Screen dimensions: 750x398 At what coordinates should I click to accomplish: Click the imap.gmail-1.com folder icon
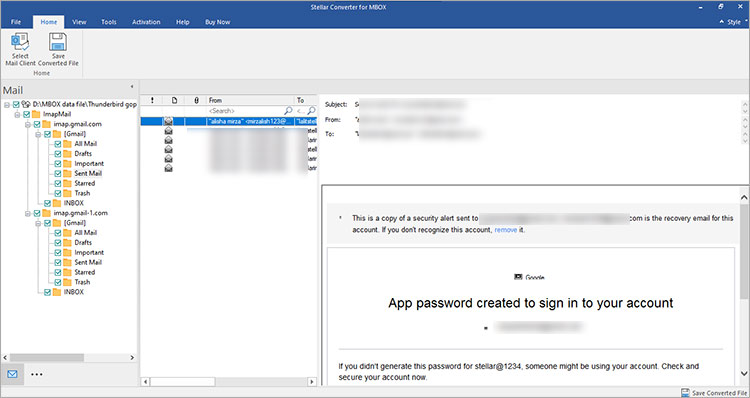coord(46,213)
